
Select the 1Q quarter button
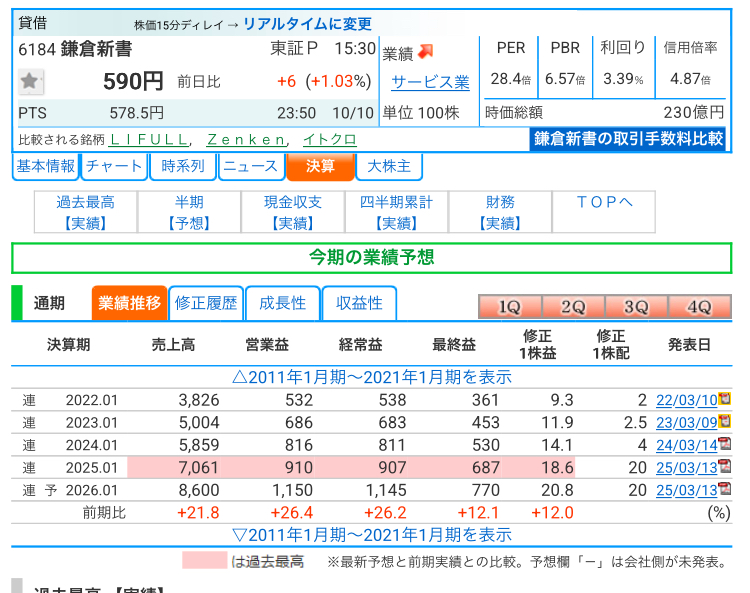click(x=510, y=307)
